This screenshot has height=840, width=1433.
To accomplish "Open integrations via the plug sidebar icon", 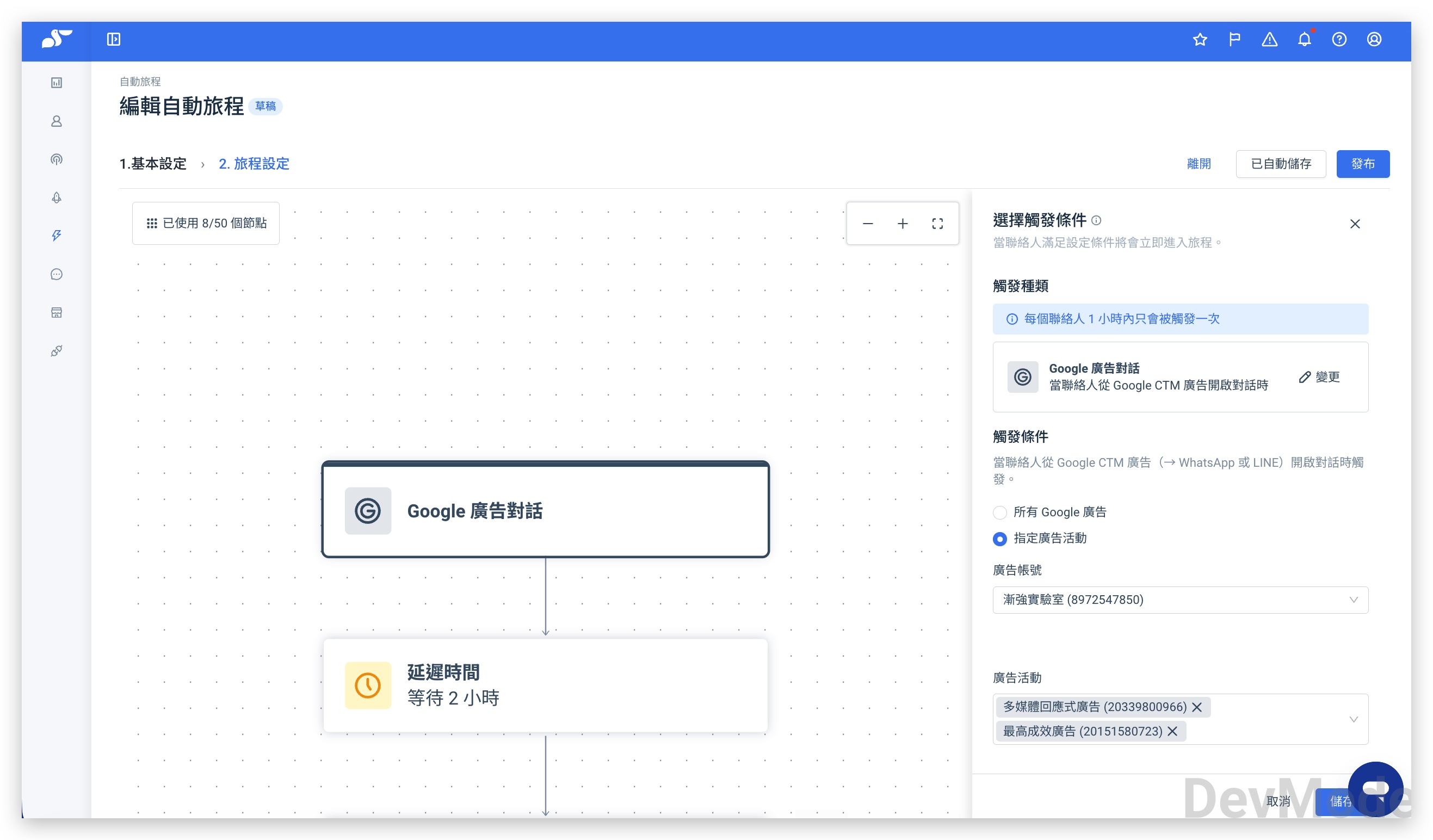I will point(56,350).
